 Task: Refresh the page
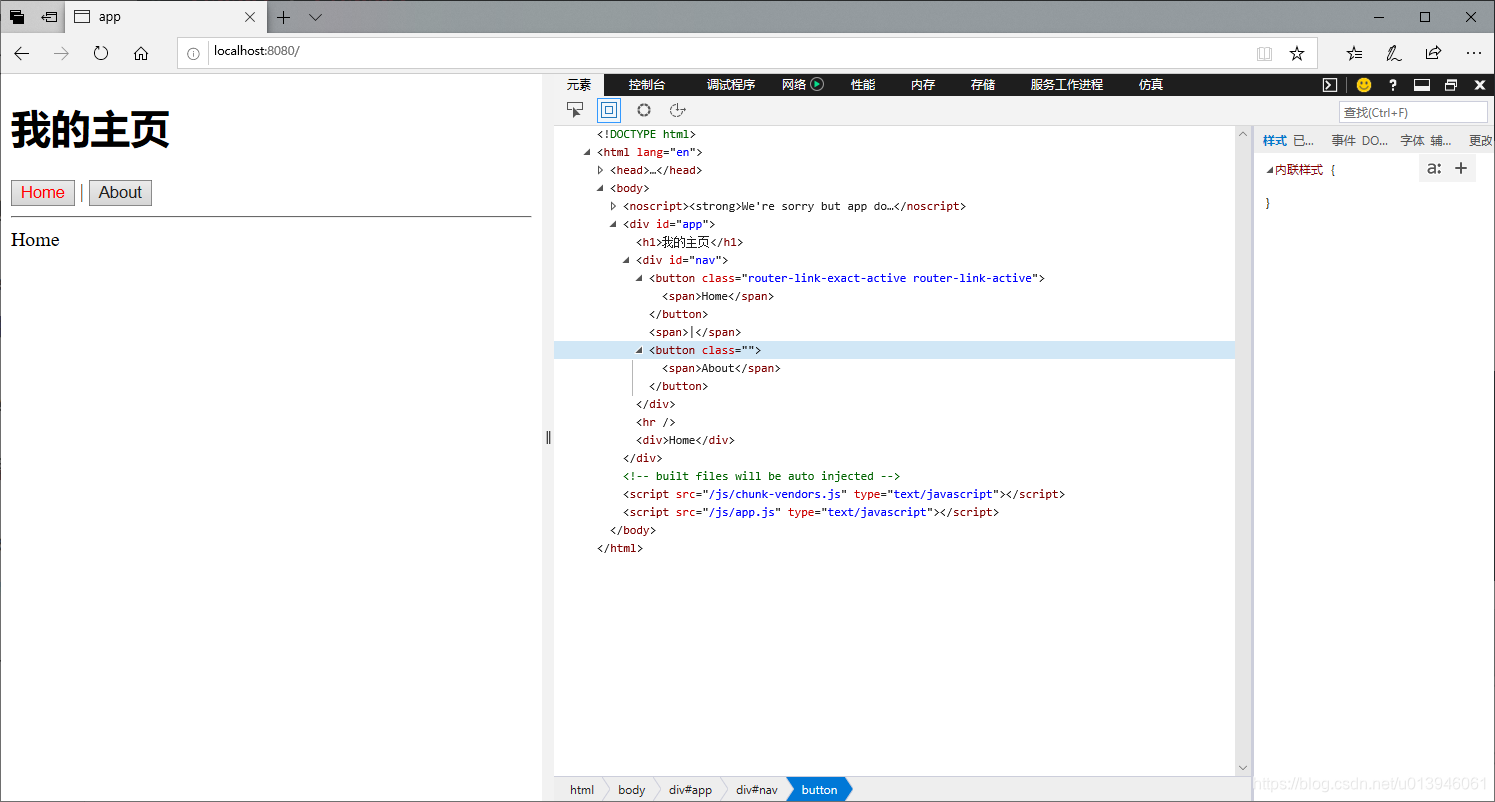click(x=101, y=53)
